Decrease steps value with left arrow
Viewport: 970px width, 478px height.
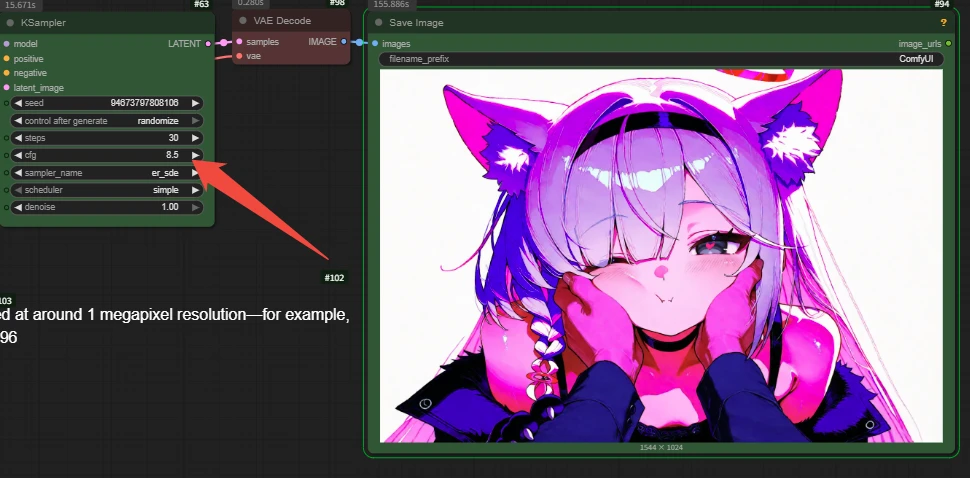point(17,138)
